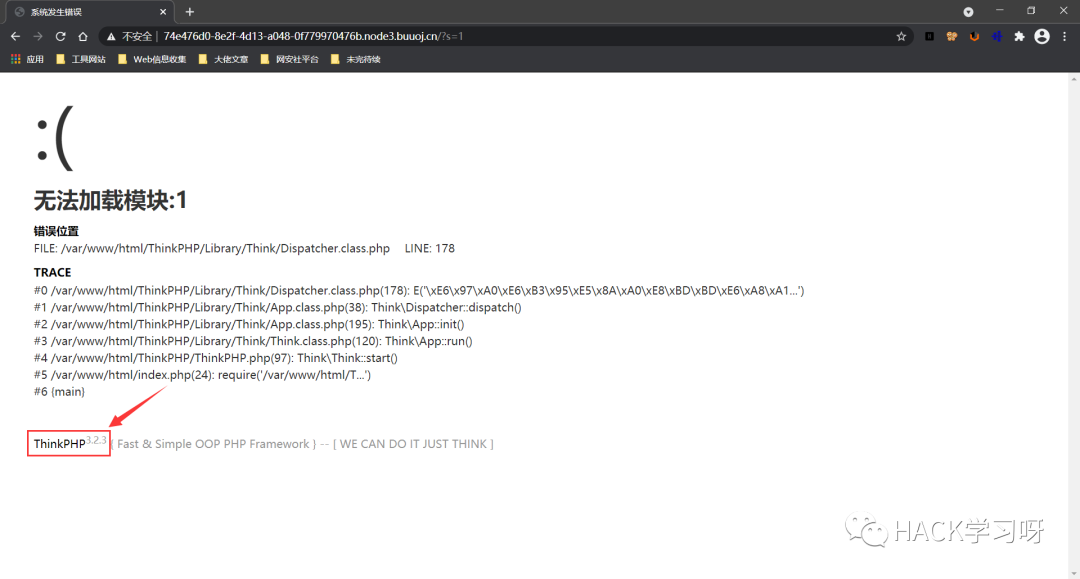1080x579 pixels.
Task: Open the 工具网站 bookmark folder
Action: [81, 59]
